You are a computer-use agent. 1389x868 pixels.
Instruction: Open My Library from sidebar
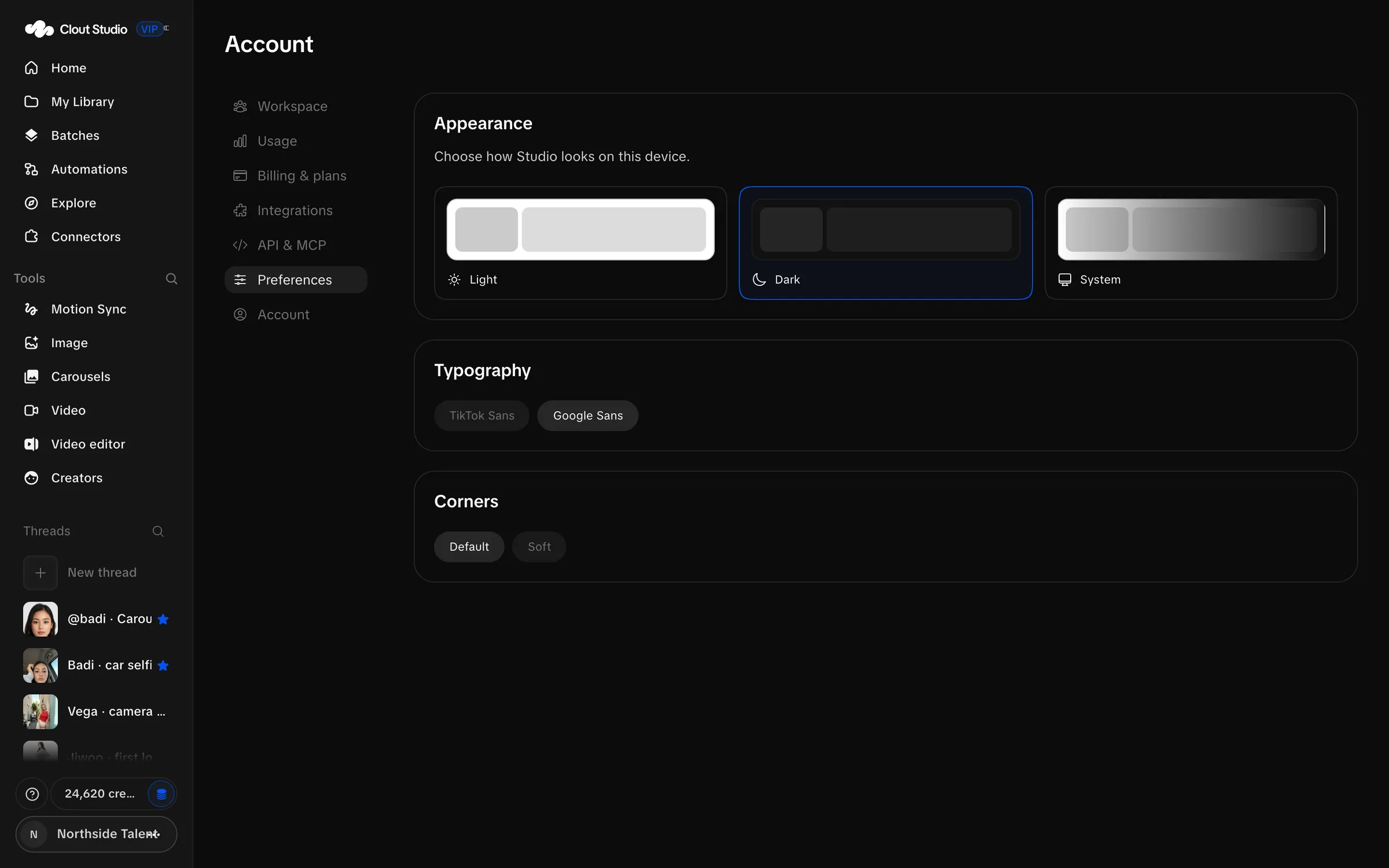96,102
